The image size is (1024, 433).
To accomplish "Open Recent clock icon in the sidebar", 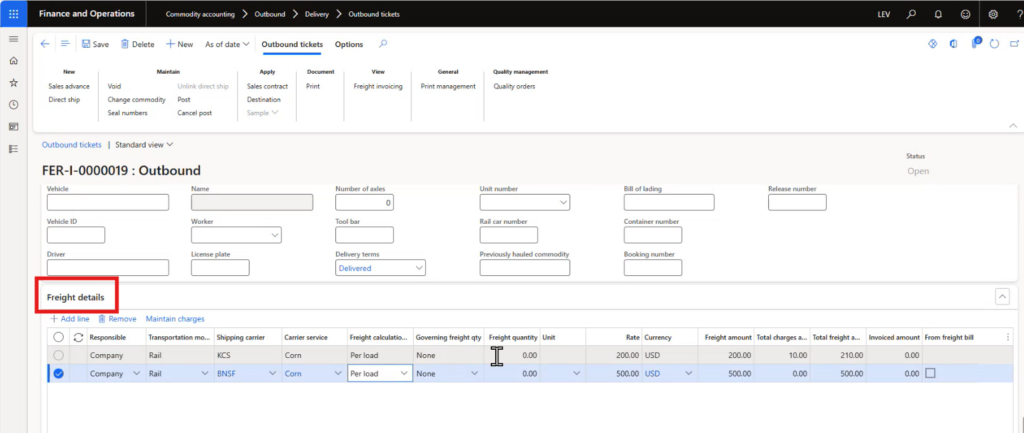I will [13, 104].
